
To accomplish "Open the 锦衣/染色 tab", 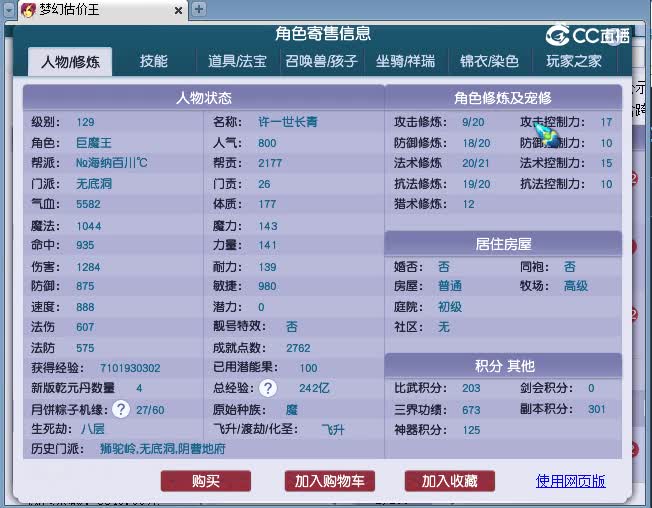I will click(489, 61).
